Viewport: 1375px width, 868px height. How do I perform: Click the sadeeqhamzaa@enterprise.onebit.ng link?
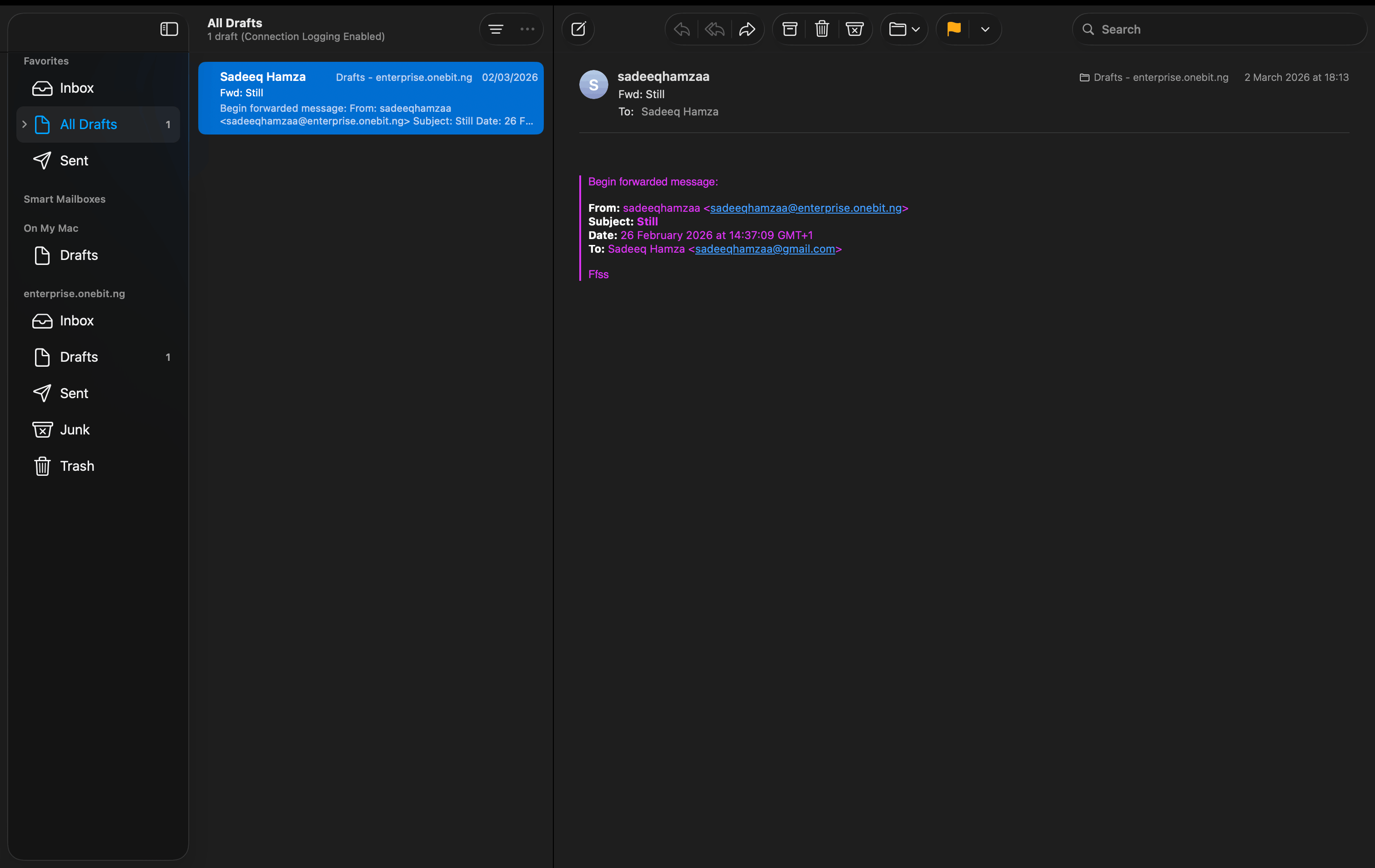point(805,208)
